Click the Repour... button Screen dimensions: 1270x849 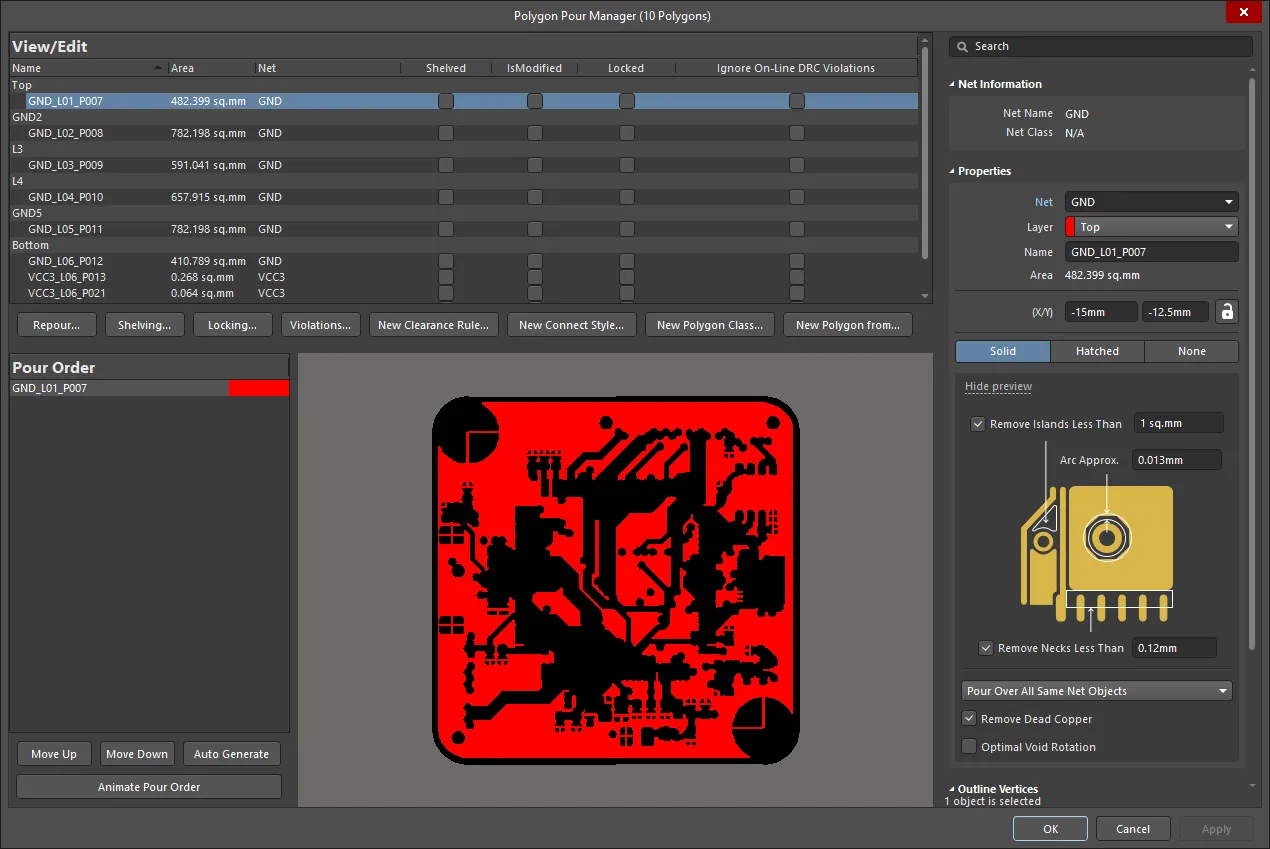(x=57, y=325)
